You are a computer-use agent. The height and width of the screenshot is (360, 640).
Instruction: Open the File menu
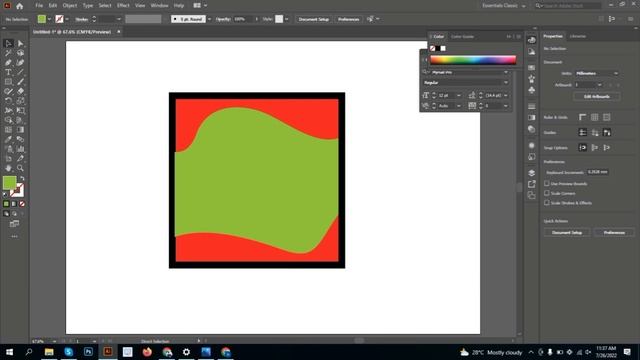coord(39,6)
